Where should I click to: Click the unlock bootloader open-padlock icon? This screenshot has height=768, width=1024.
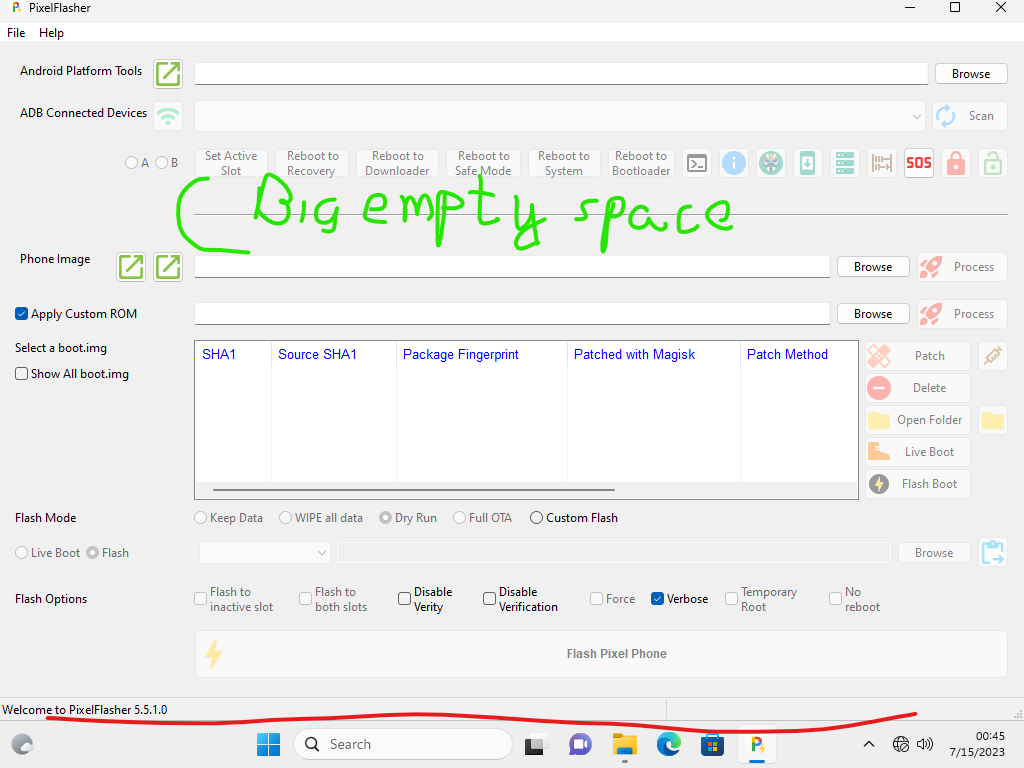(991, 163)
